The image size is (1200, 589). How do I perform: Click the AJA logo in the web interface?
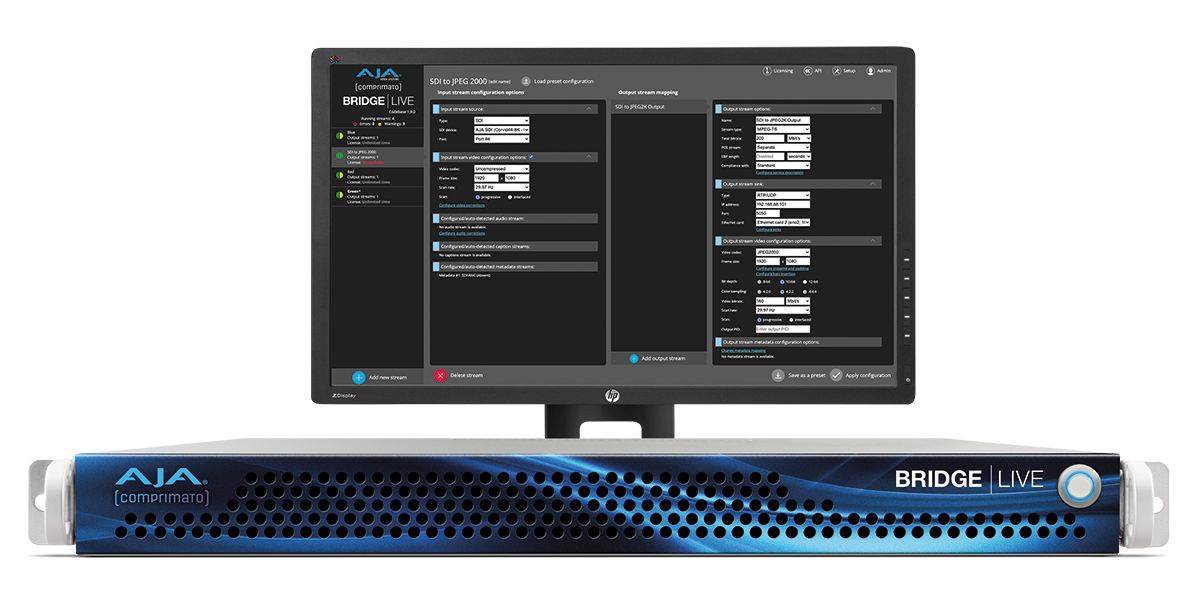point(378,74)
